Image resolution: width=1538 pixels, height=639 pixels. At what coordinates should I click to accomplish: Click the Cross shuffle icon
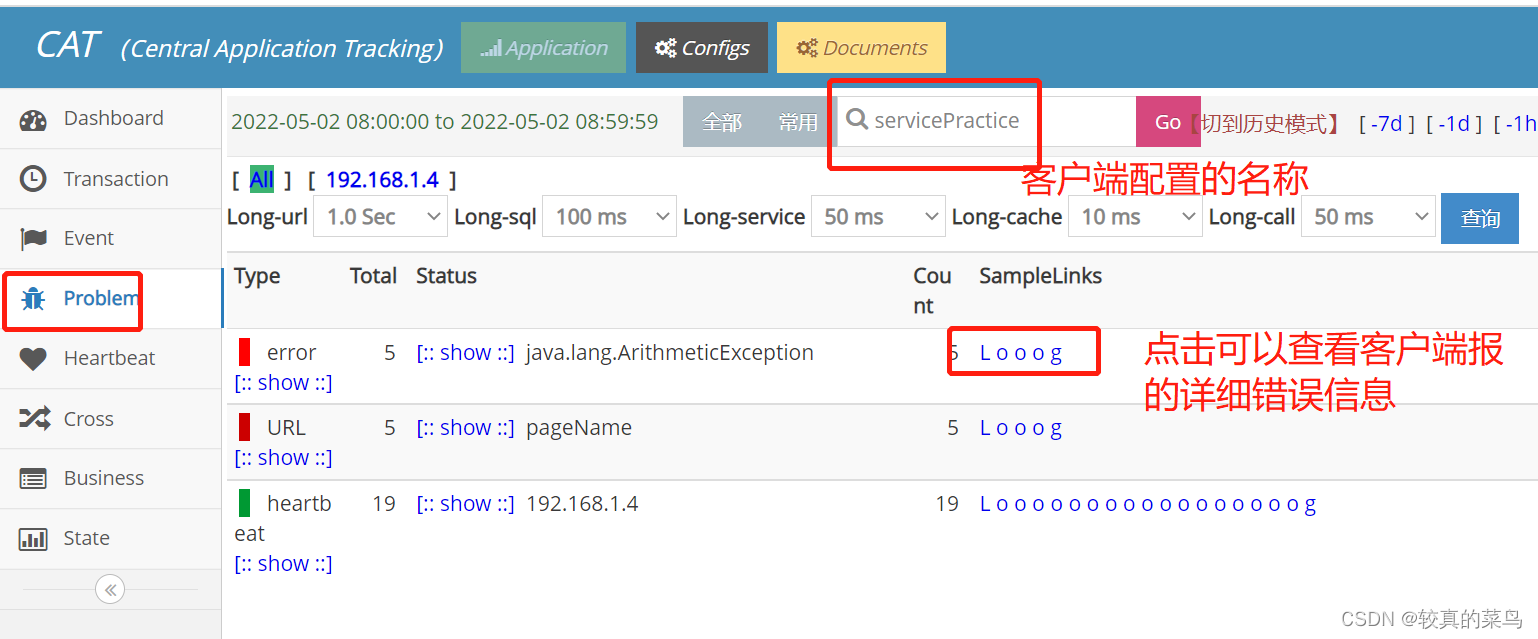34,419
